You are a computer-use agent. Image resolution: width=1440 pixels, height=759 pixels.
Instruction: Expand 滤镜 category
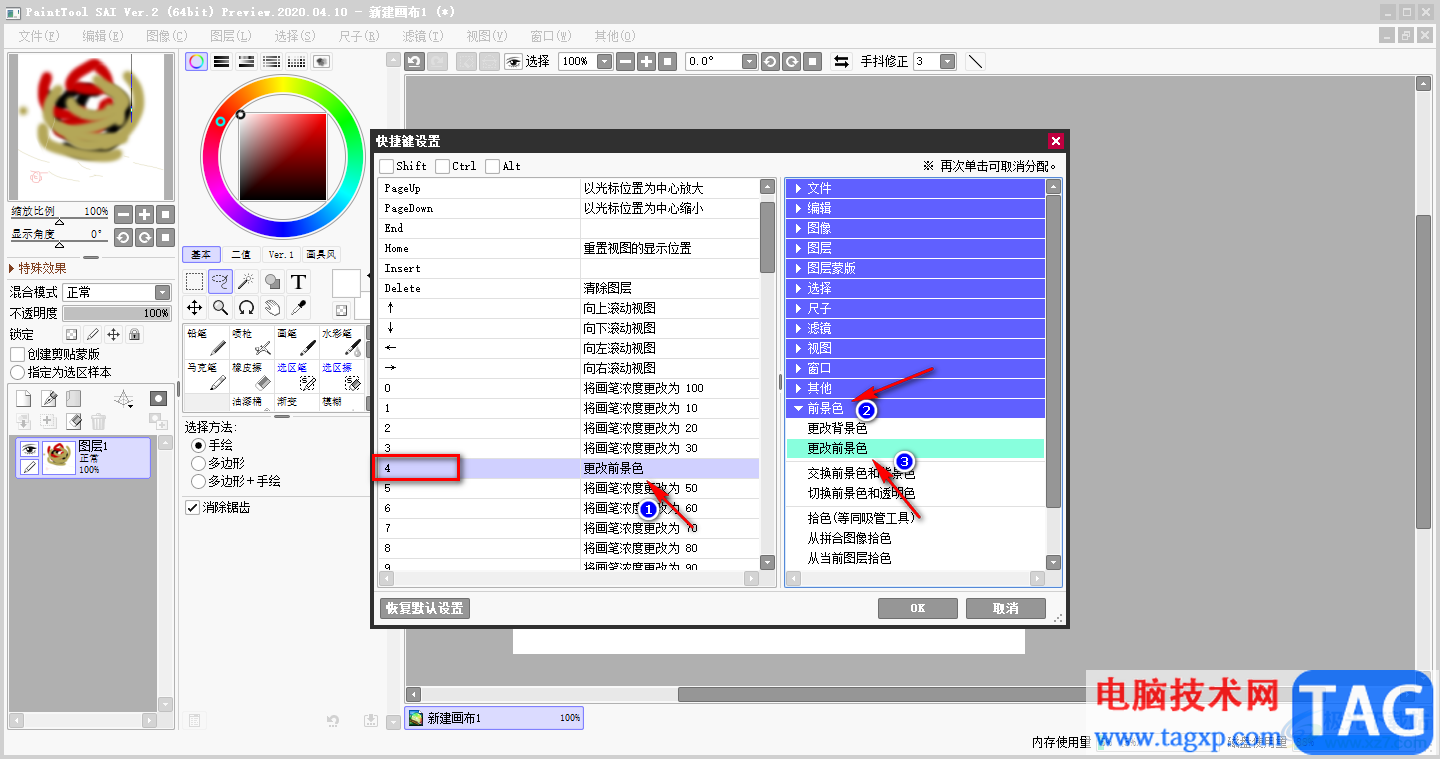915,328
